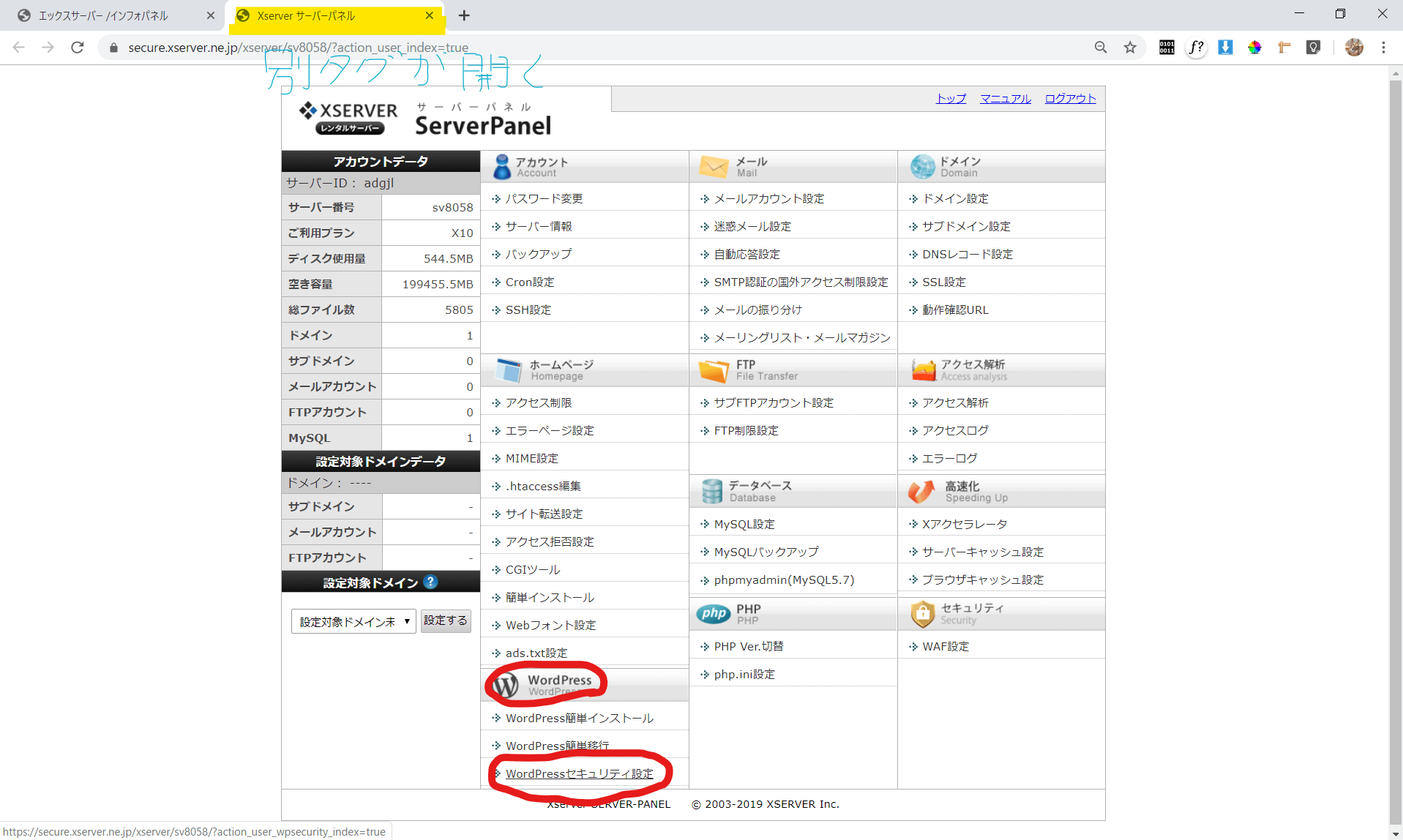Open .htaccess編集
This screenshot has height=840, width=1403.
pyautogui.click(x=543, y=486)
